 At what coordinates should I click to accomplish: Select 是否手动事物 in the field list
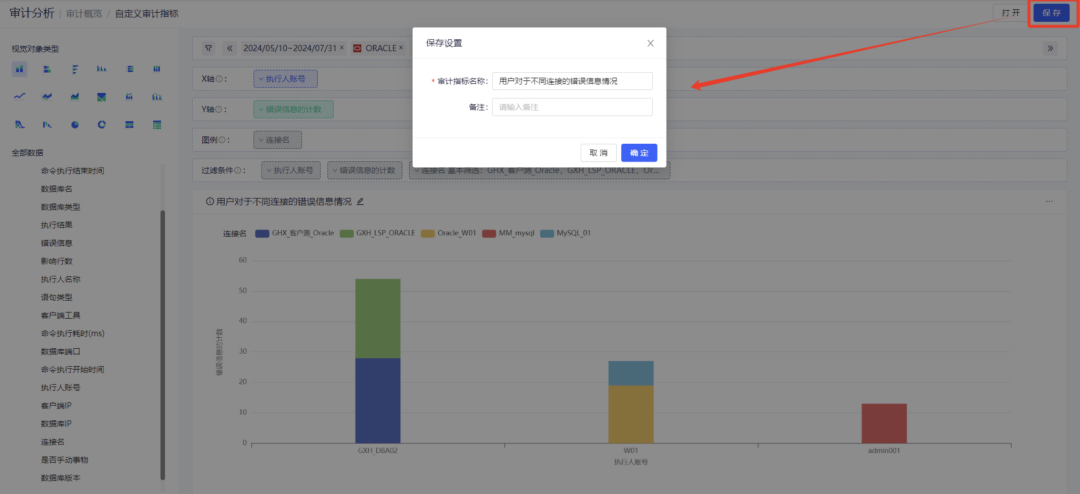pyautogui.click(x=65, y=460)
